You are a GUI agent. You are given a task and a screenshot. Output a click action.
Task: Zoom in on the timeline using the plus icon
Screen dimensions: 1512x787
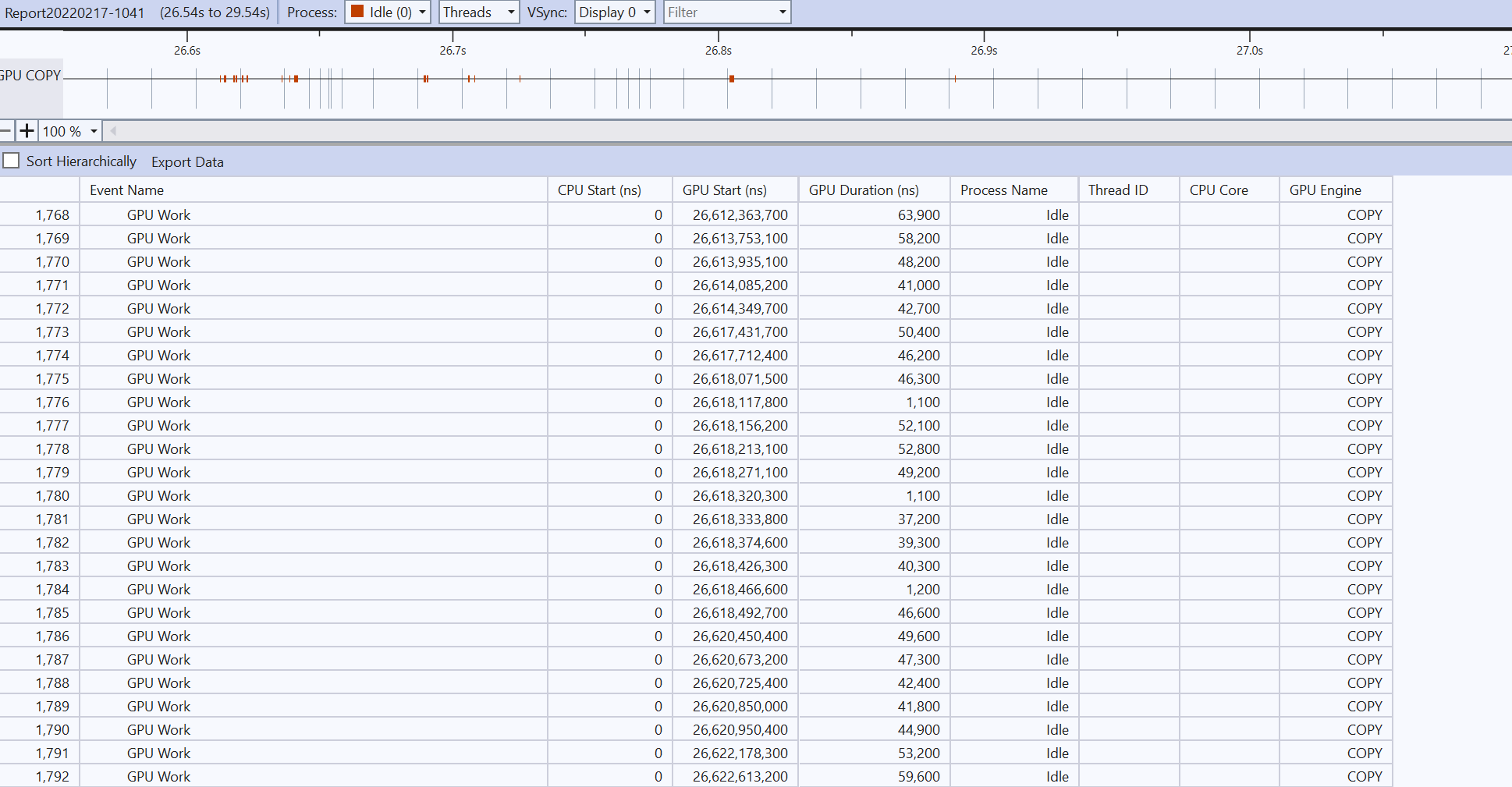tap(27, 130)
